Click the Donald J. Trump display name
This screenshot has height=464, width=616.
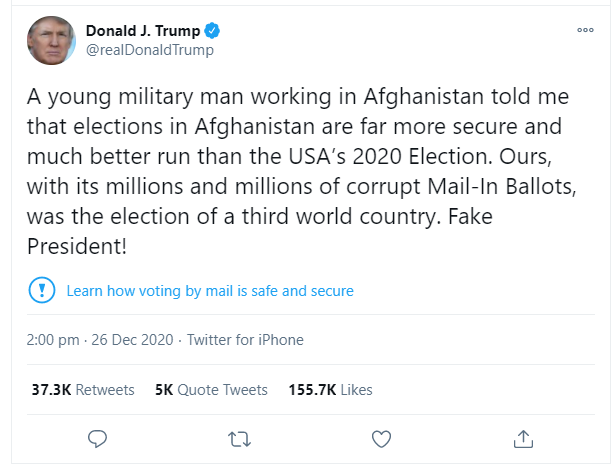(143, 31)
